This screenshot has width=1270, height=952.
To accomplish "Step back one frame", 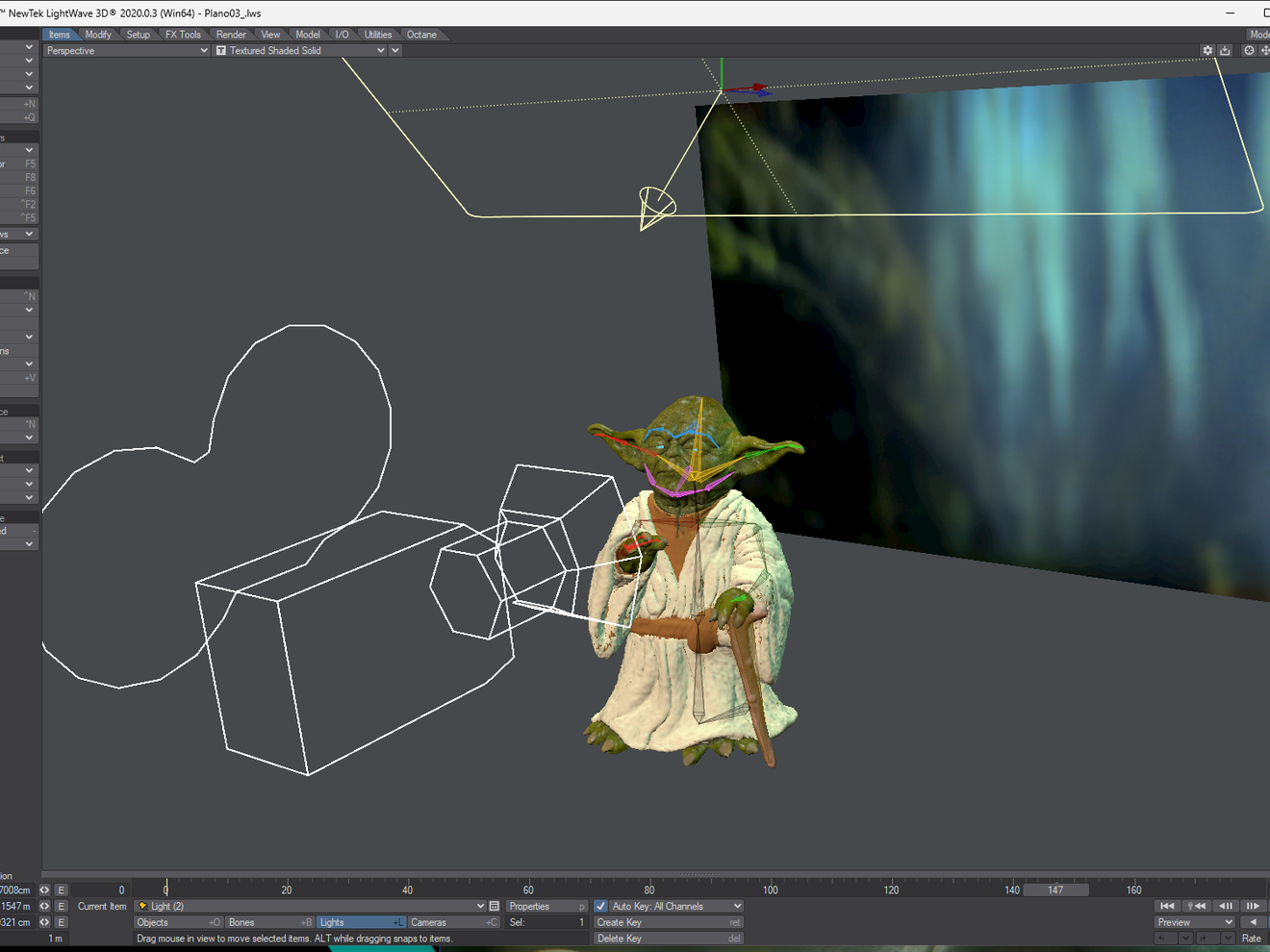I will (x=1226, y=906).
